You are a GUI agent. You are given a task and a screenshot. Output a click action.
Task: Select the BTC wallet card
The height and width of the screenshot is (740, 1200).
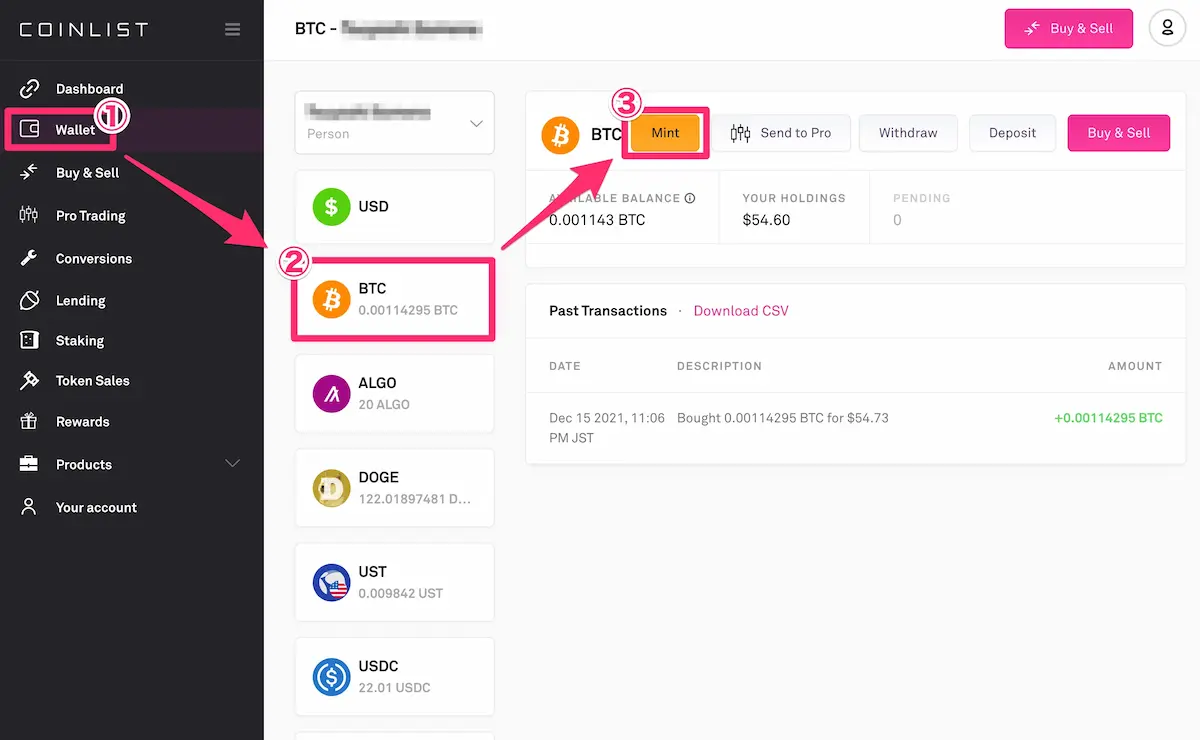pyautogui.click(x=395, y=299)
